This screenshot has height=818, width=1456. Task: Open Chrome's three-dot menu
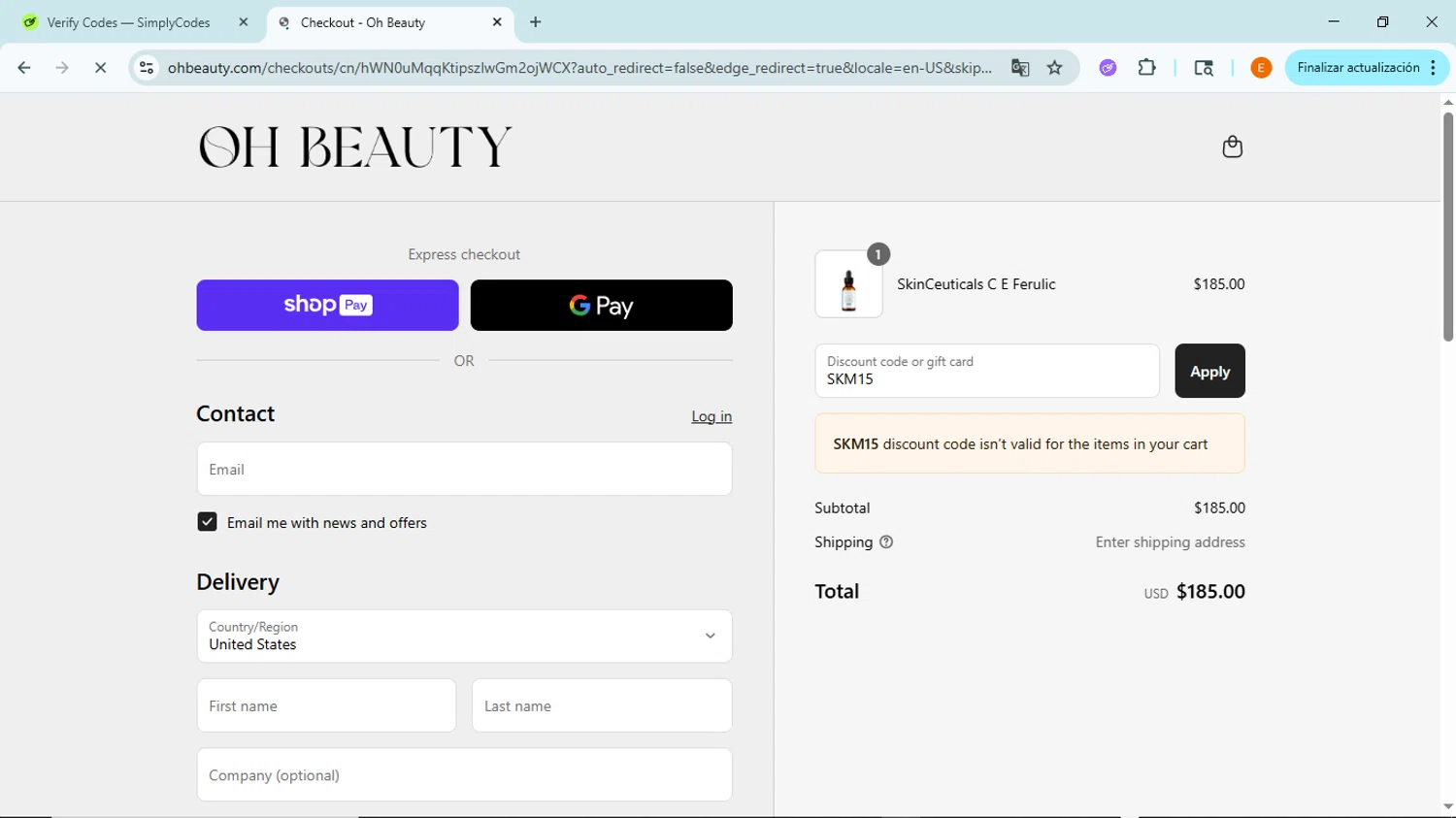coord(1434,68)
